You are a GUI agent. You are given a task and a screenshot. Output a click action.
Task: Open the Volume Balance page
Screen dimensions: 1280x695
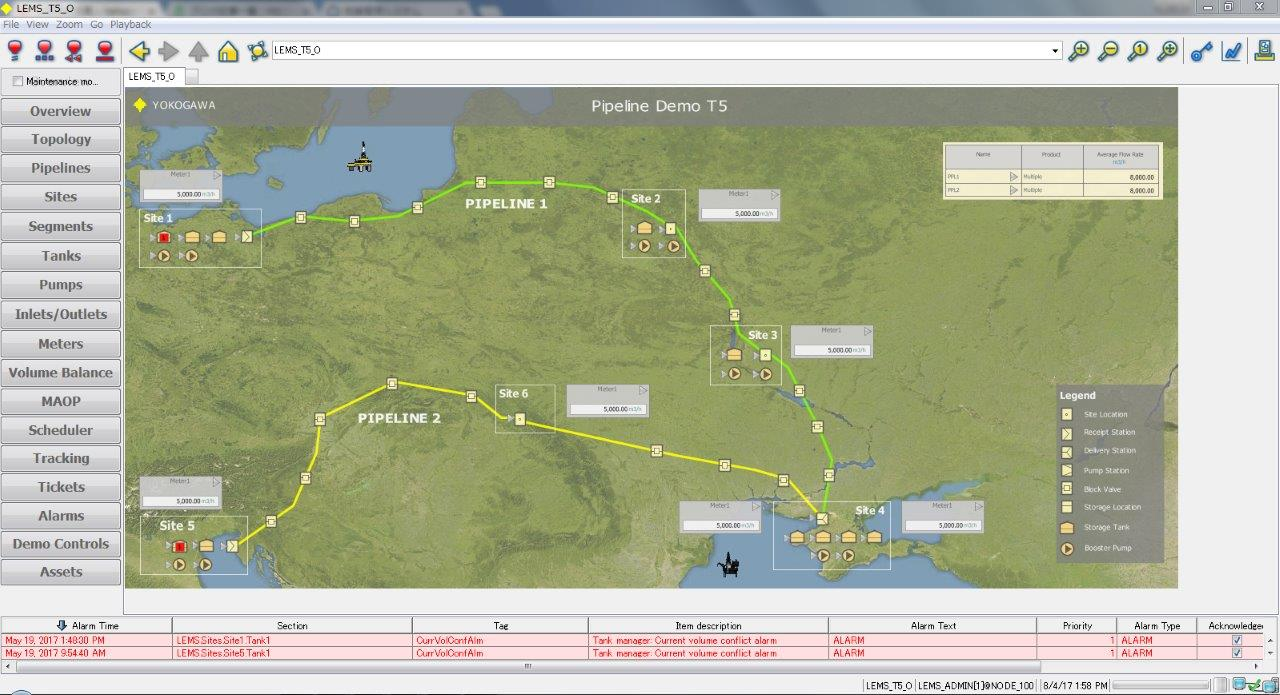click(x=61, y=372)
